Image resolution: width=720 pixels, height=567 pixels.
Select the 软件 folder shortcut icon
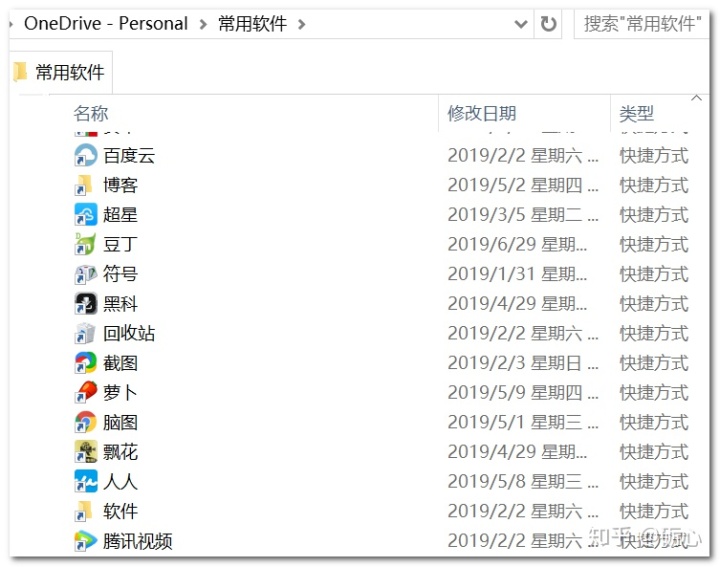[86, 511]
